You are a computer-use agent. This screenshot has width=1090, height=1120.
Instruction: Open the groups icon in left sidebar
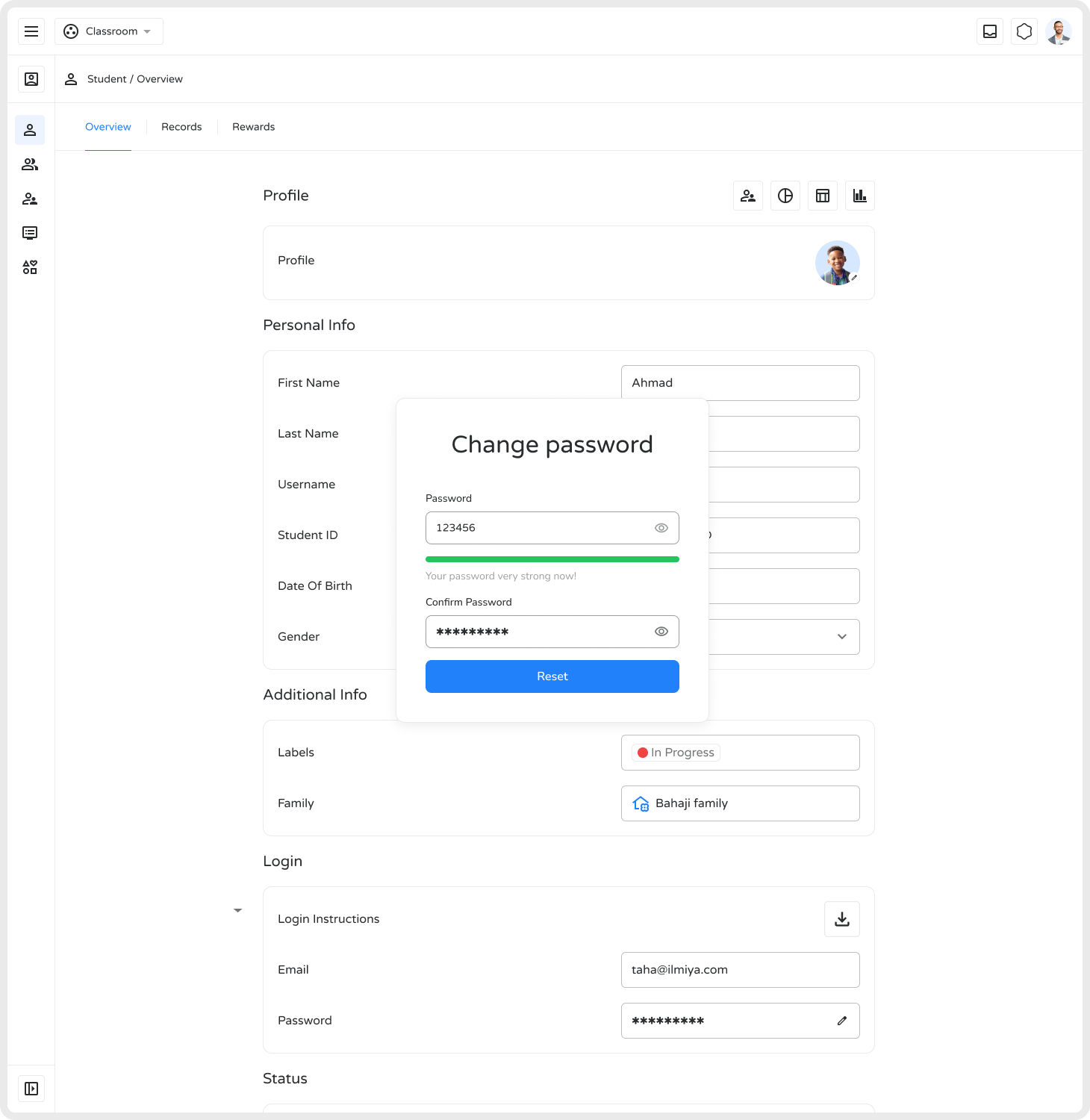tap(30, 164)
